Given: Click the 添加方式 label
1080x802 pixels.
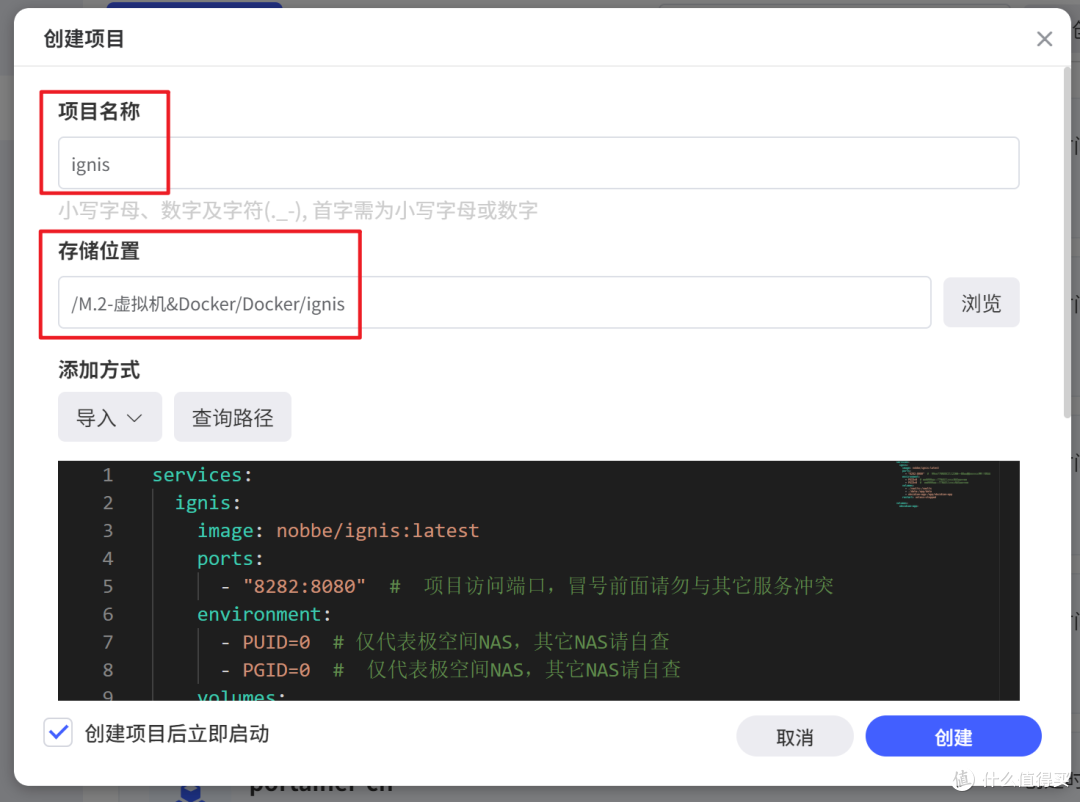Looking at the screenshot, I should (x=99, y=370).
